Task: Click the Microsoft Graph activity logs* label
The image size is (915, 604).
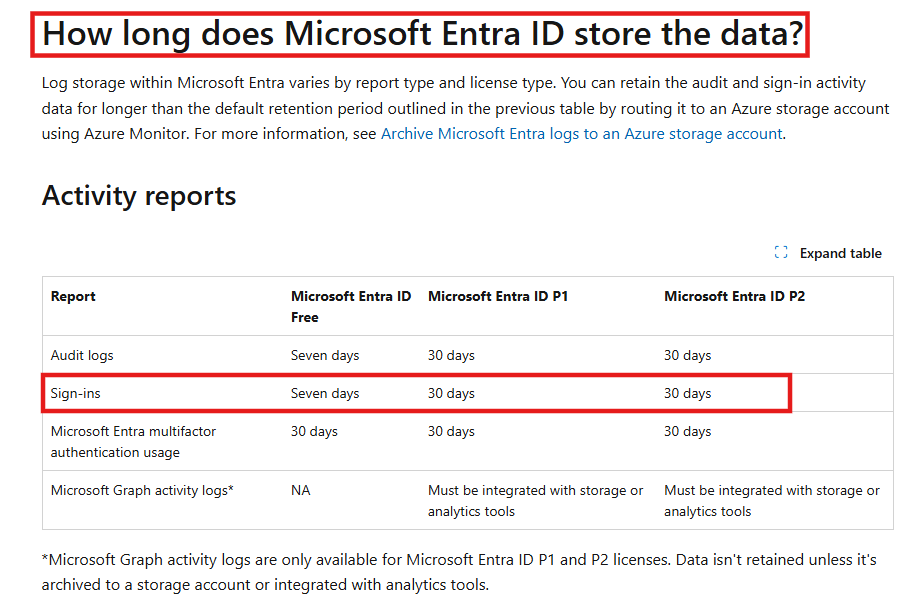Action: 142,491
